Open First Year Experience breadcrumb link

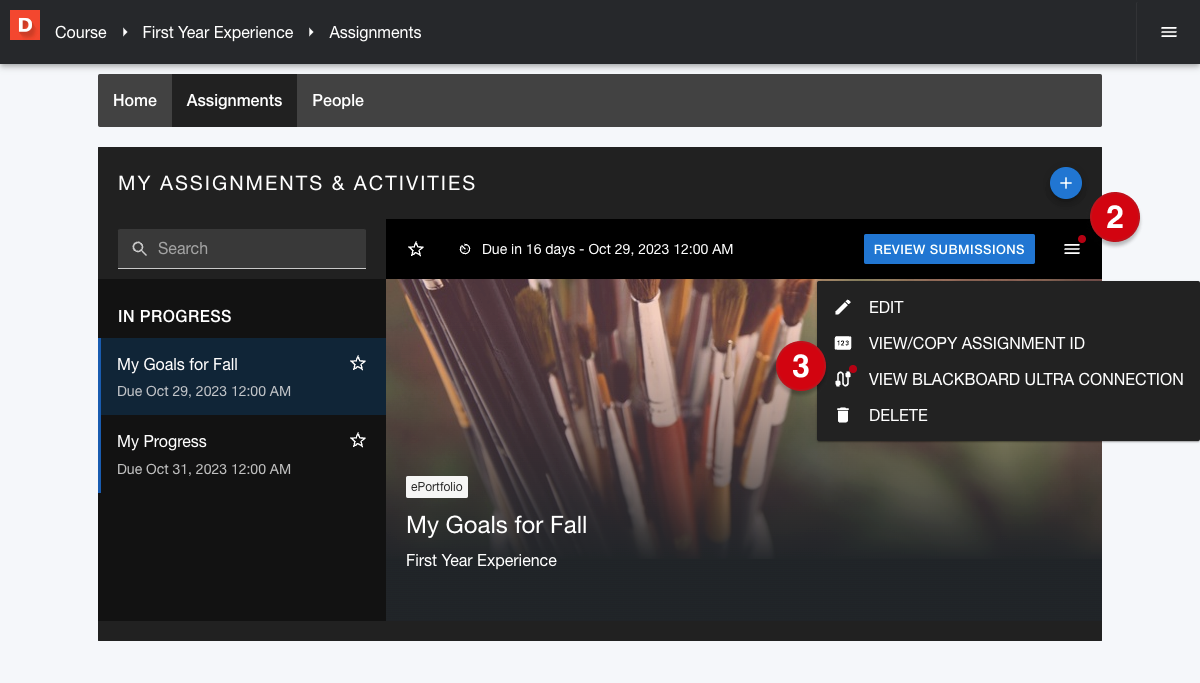tap(218, 32)
